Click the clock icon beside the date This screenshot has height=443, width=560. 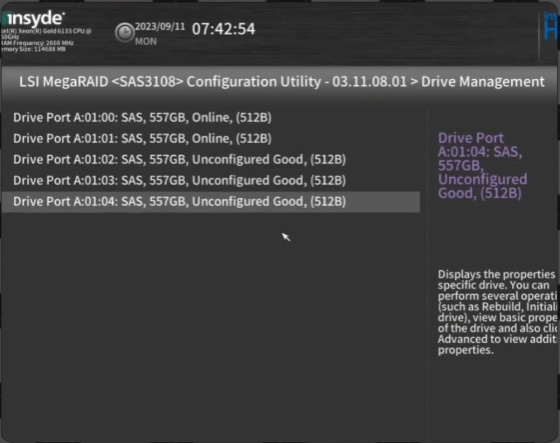(124, 33)
